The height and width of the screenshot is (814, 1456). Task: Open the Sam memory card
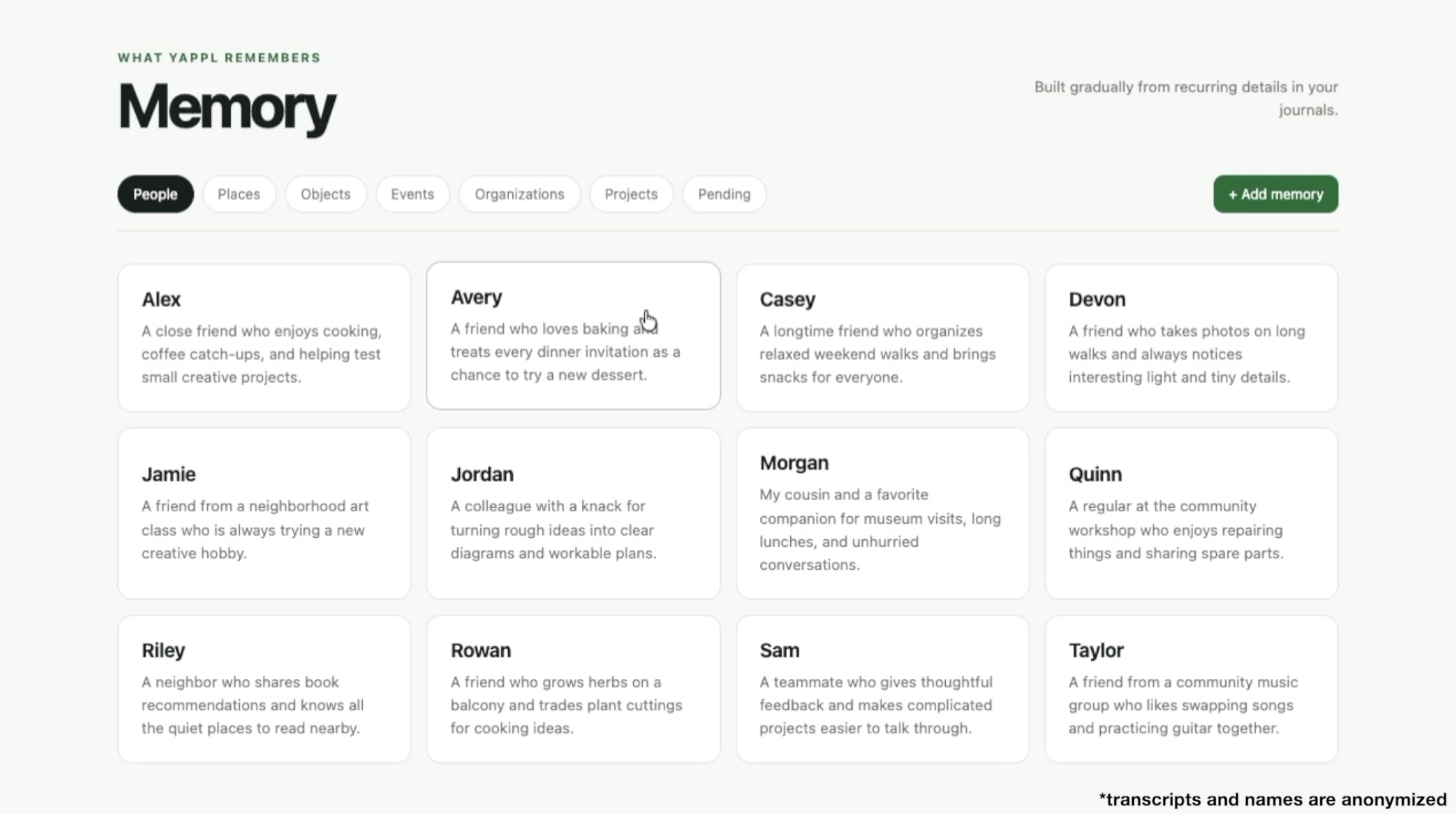click(882, 689)
